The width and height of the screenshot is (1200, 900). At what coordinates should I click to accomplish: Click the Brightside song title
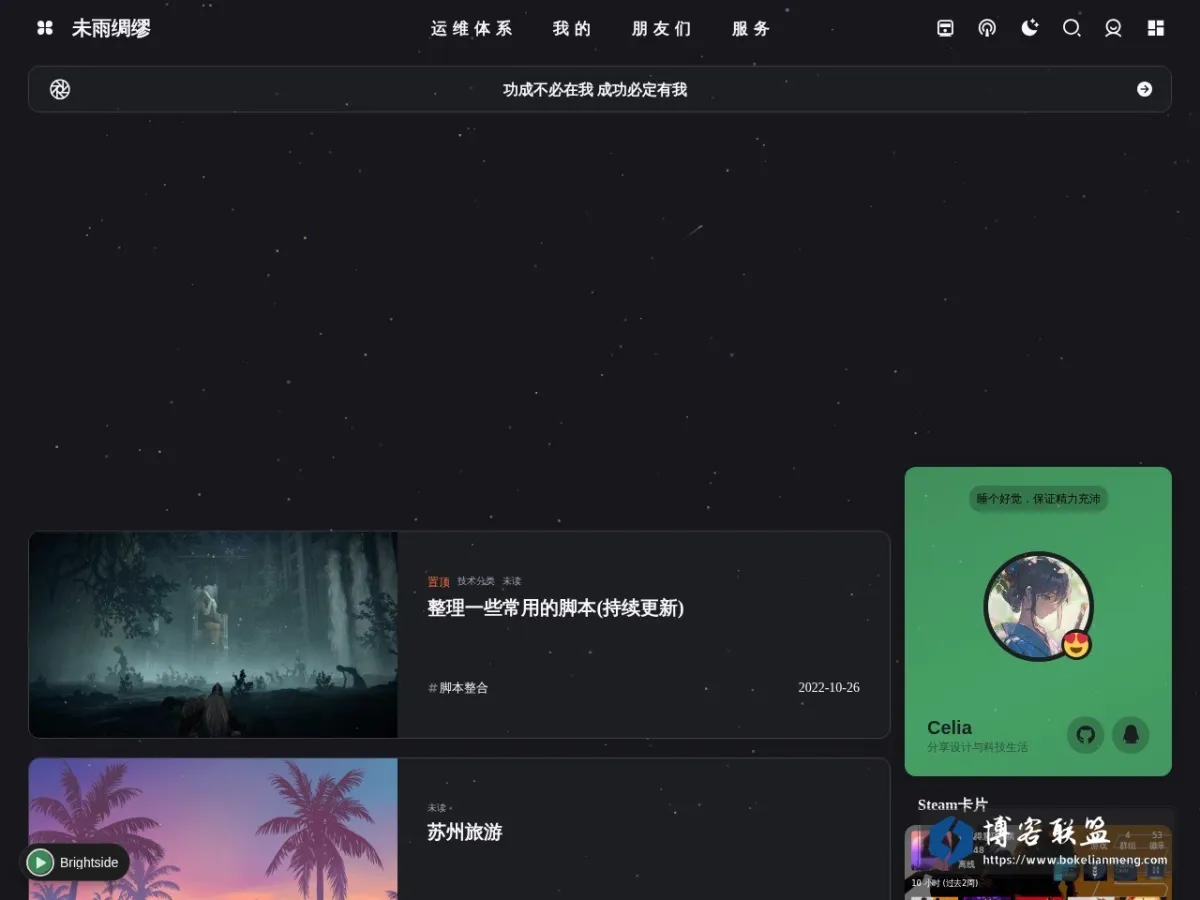(89, 862)
